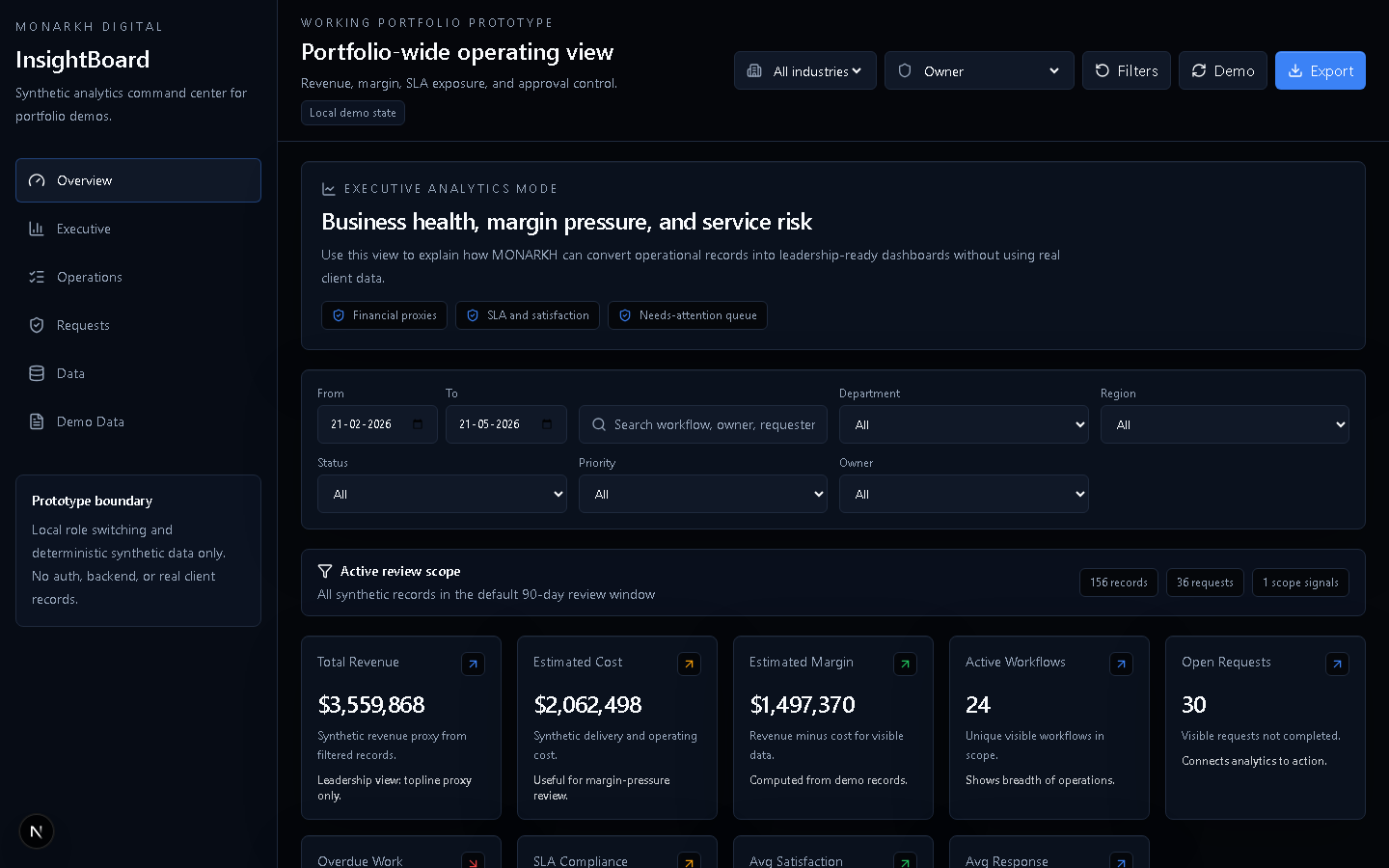Open the Region filter dropdown
Image resolution: width=1389 pixels, height=868 pixels.
point(1225,424)
